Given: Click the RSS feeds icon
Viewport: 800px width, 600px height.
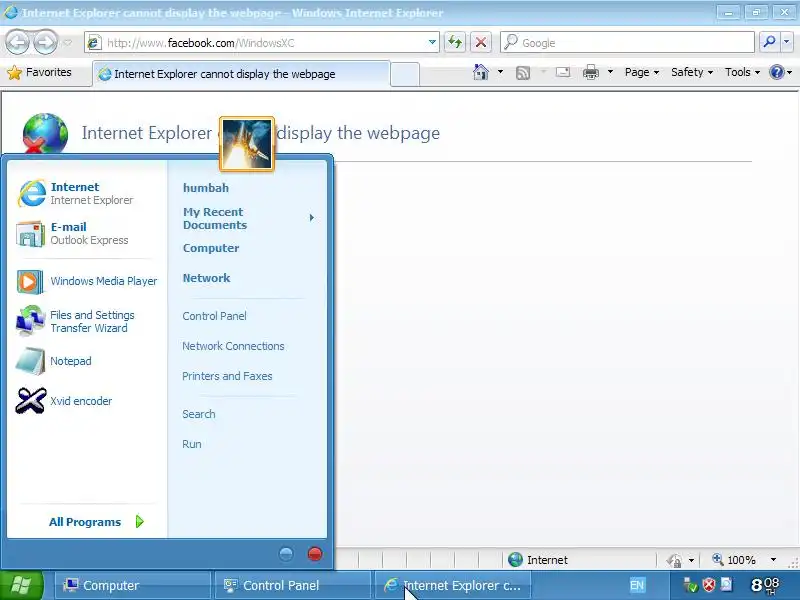Looking at the screenshot, I should [x=523, y=73].
